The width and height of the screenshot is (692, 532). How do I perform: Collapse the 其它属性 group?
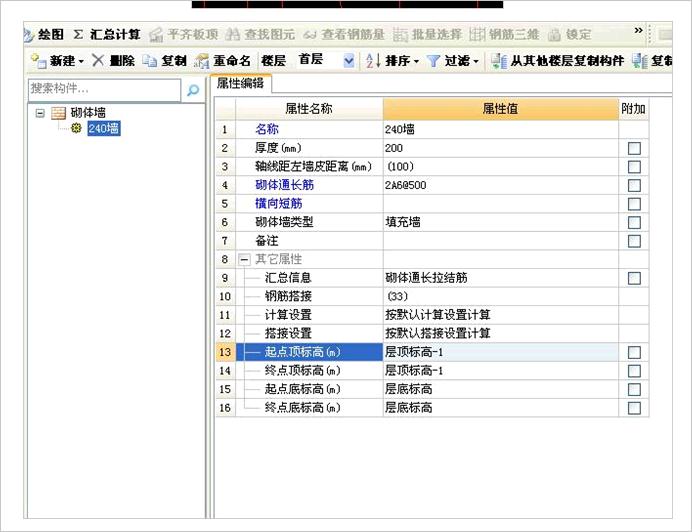point(244,260)
